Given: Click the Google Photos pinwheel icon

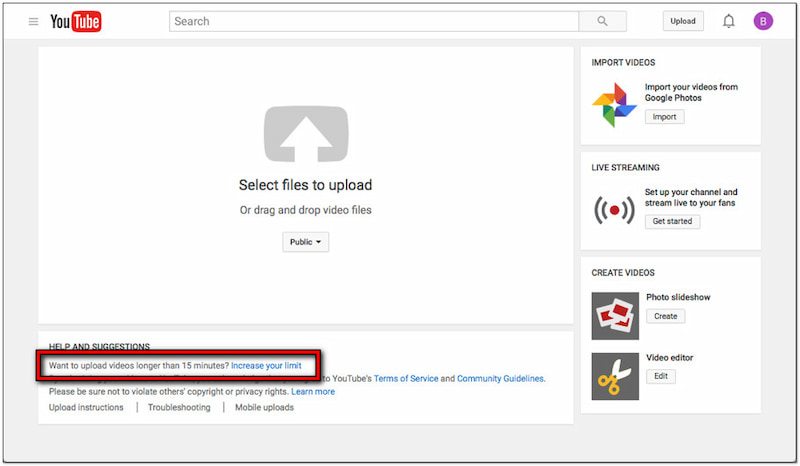Looking at the screenshot, I should pyautogui.click(x=614, y=106).
